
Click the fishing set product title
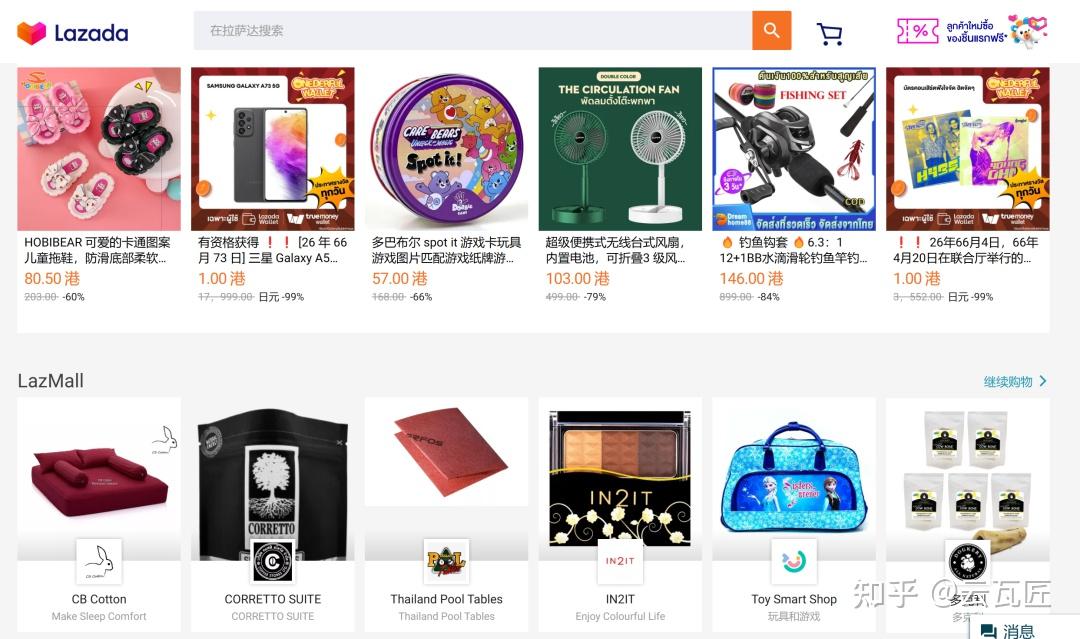[793, 250]
